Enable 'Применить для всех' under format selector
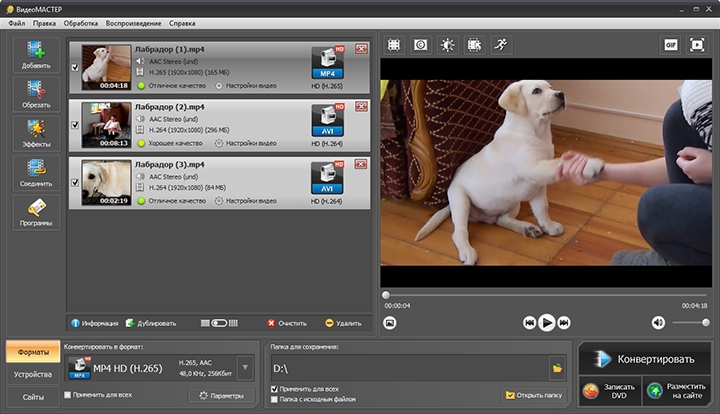 click(x=68, y=395)
